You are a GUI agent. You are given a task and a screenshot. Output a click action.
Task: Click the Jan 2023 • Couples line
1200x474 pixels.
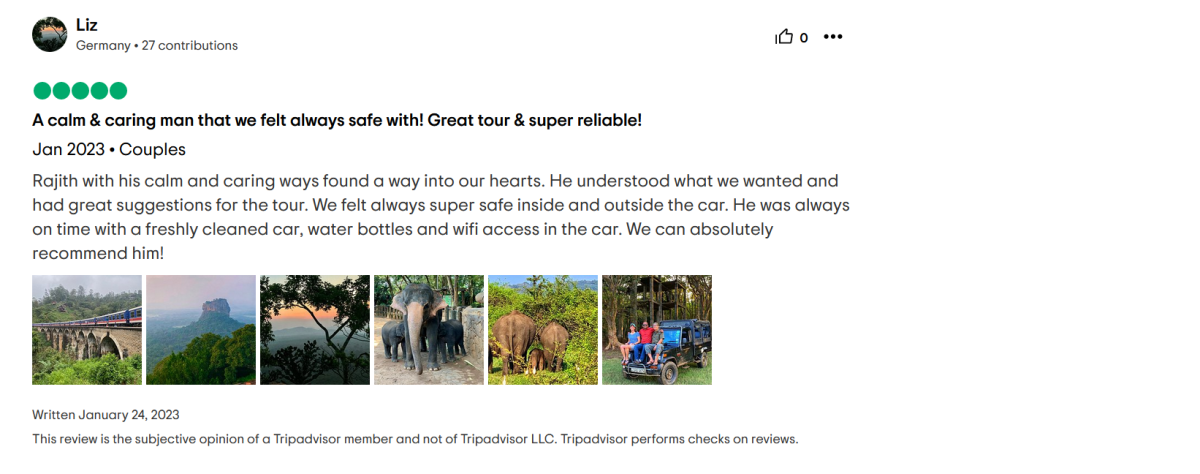[109, 150]
